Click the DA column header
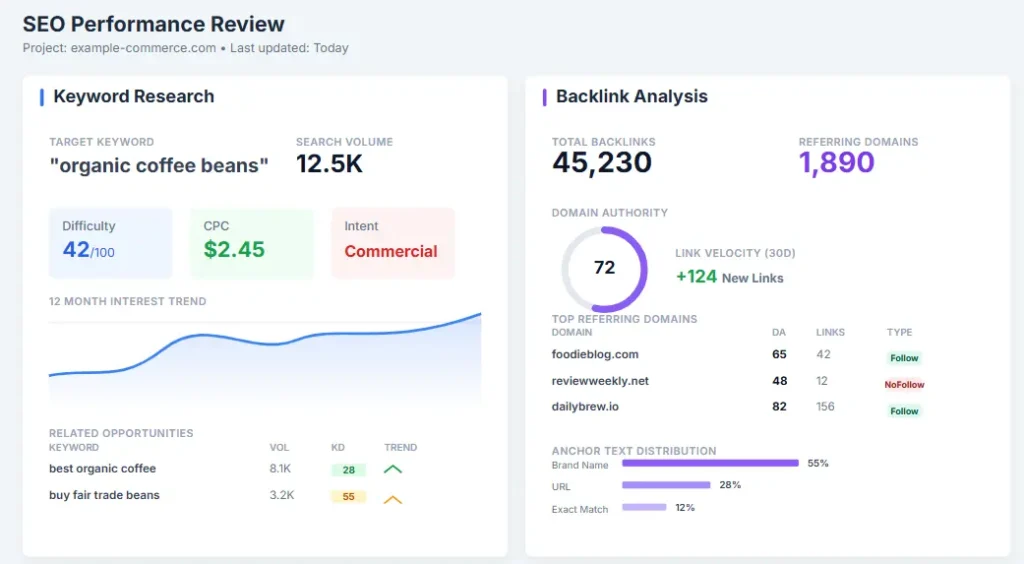Image resolution: width=1024 pixels, height=564 pixels. (x=778, y=332)
